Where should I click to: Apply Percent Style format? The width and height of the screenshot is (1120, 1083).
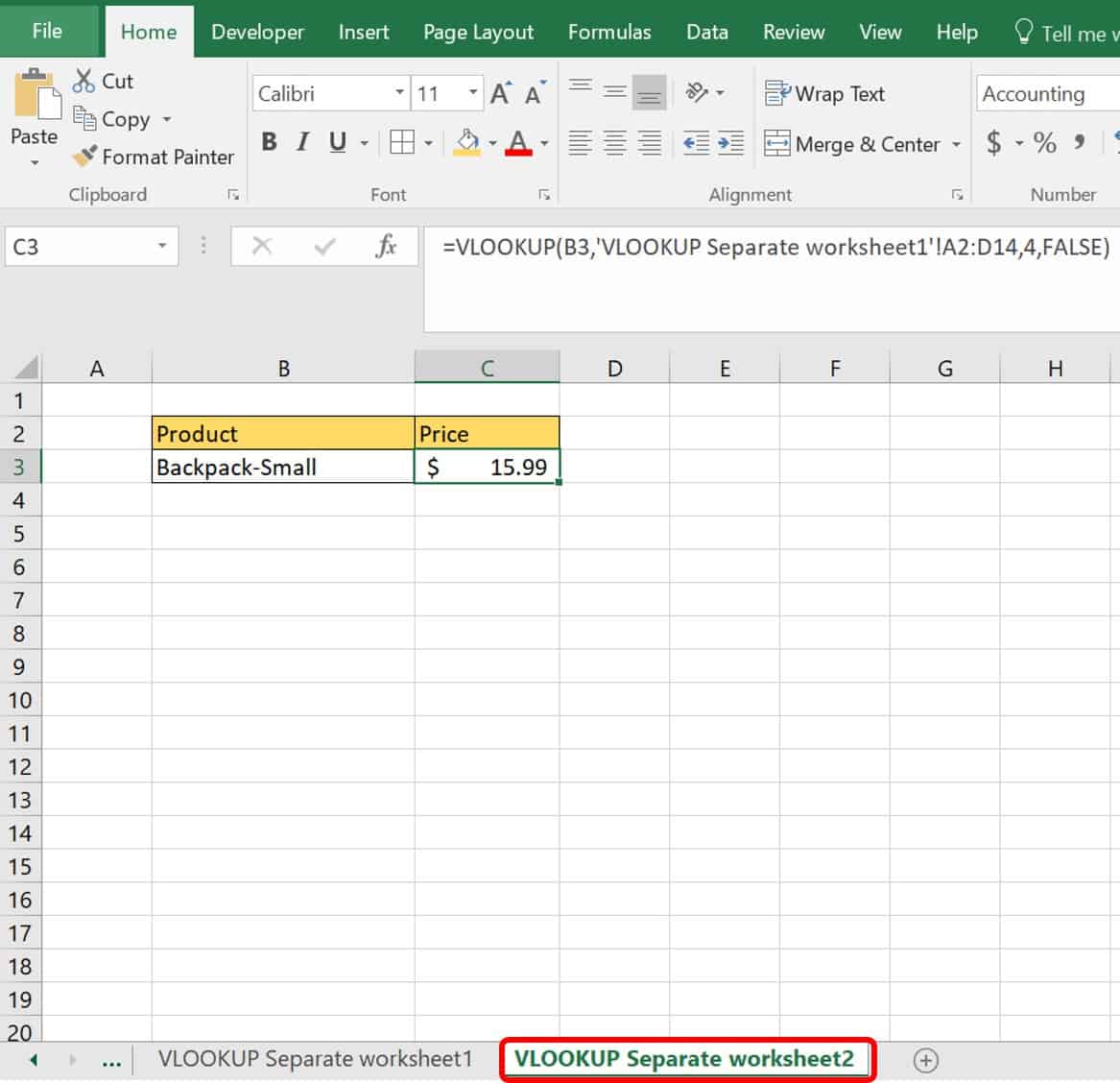pos(1044,143)
